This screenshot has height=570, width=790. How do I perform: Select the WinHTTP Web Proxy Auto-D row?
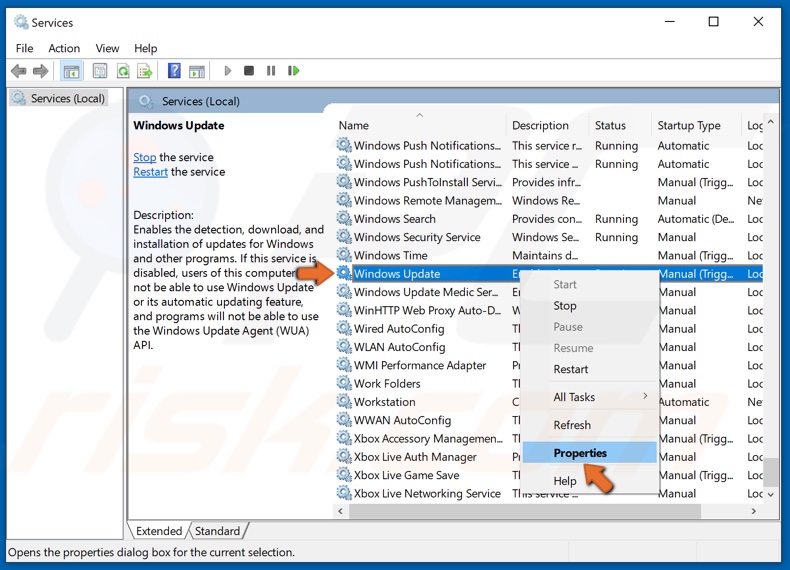[549, 310]
